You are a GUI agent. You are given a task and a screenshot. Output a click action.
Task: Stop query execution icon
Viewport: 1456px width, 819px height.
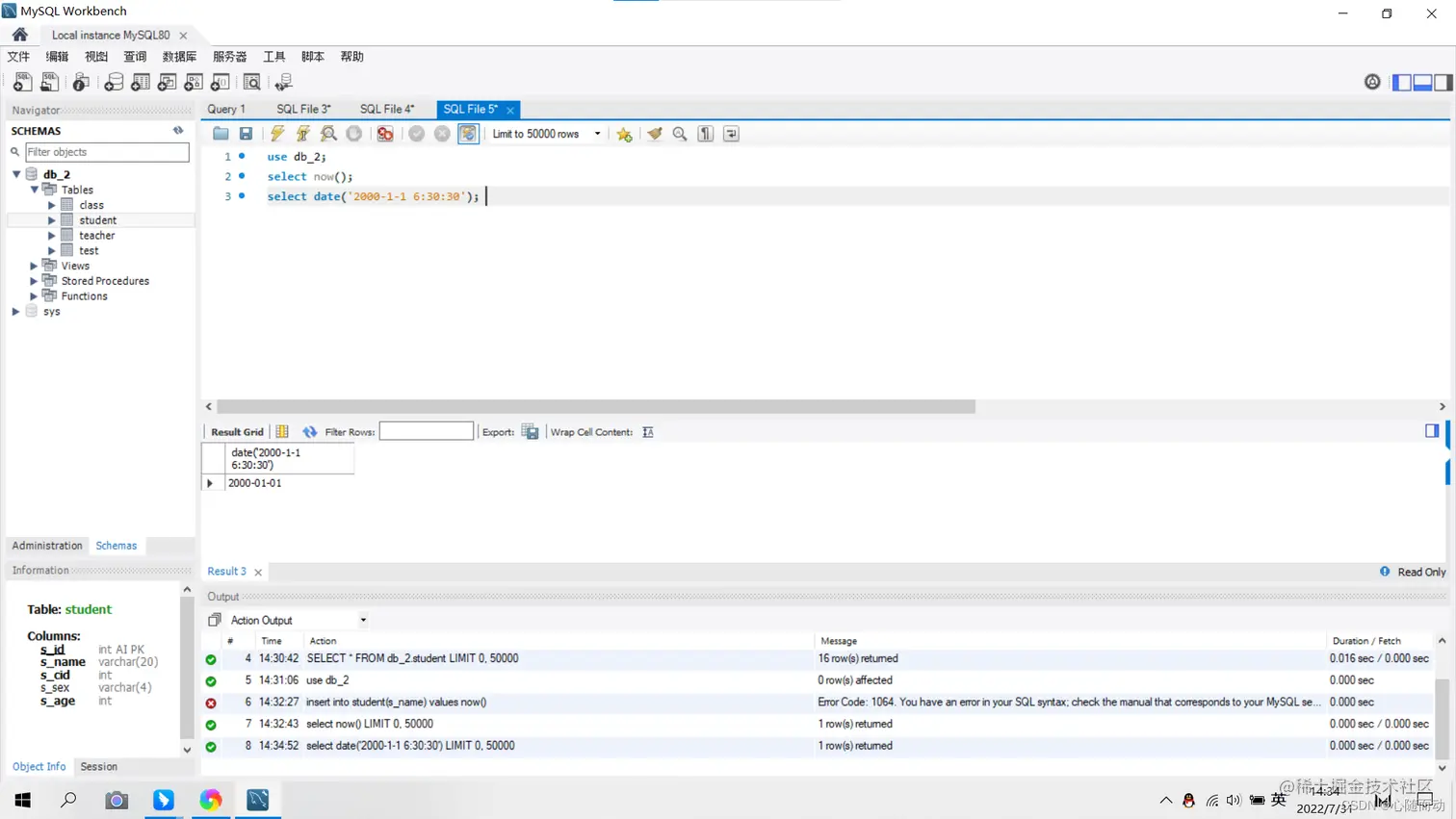pos(354,134)
